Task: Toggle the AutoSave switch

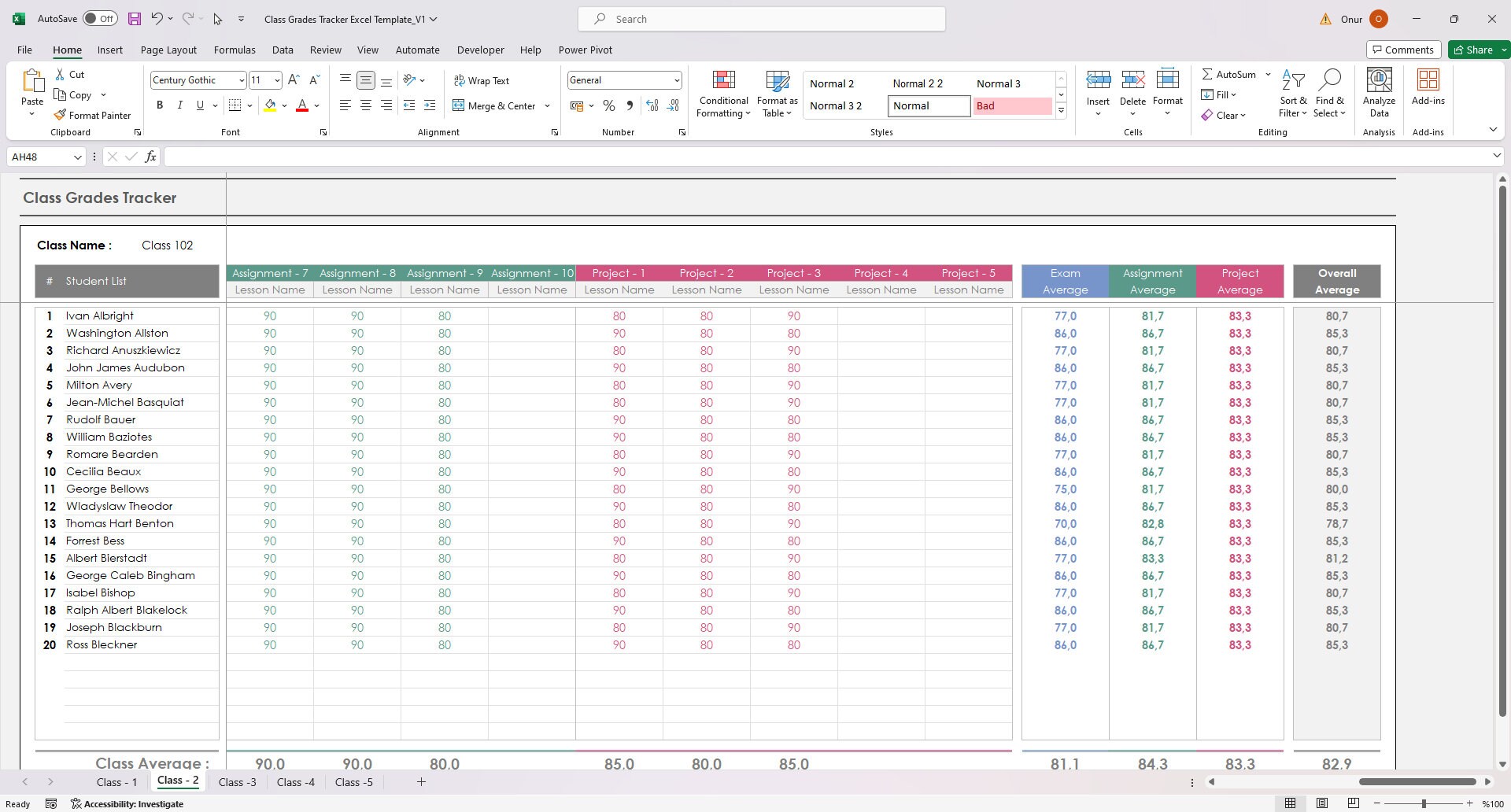Action: click(101, 18)
